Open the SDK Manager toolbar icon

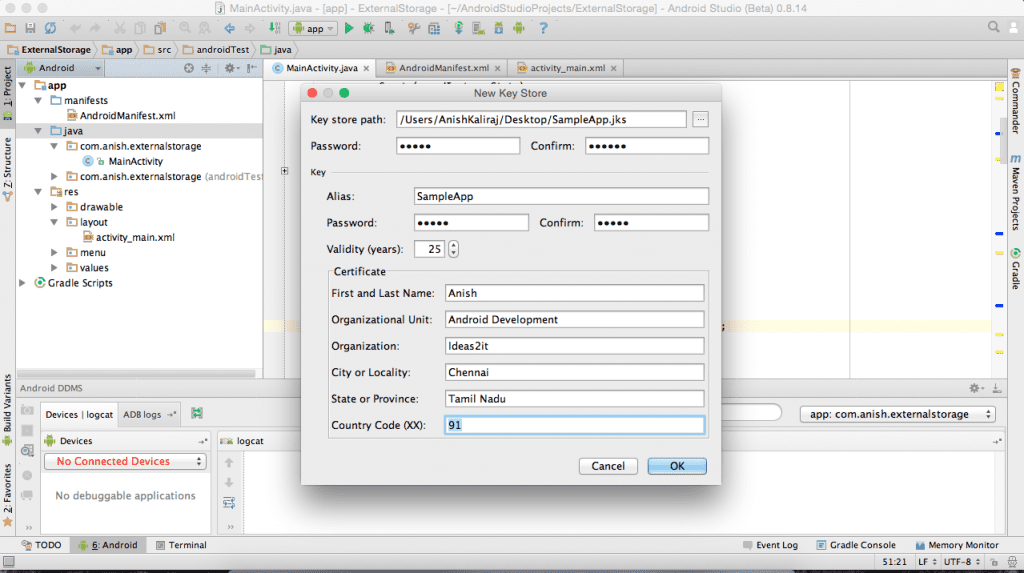coord(499,28)
